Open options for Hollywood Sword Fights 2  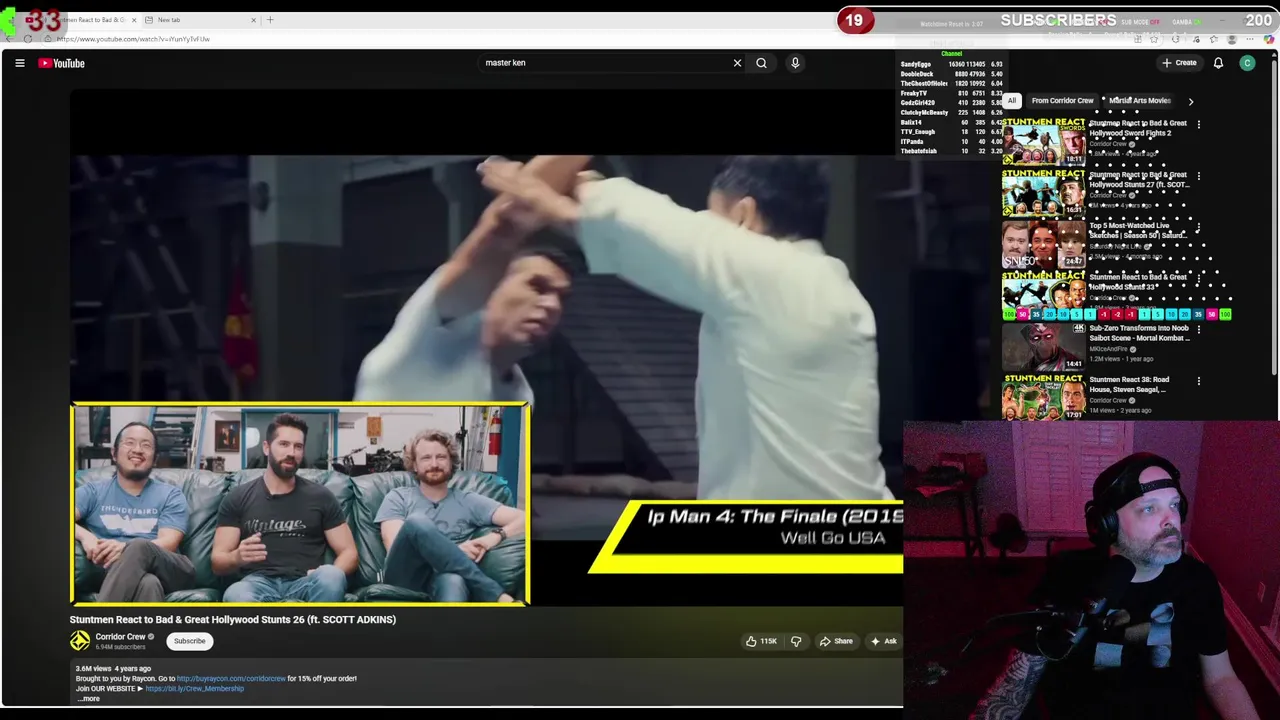[x=1198, y=125]
